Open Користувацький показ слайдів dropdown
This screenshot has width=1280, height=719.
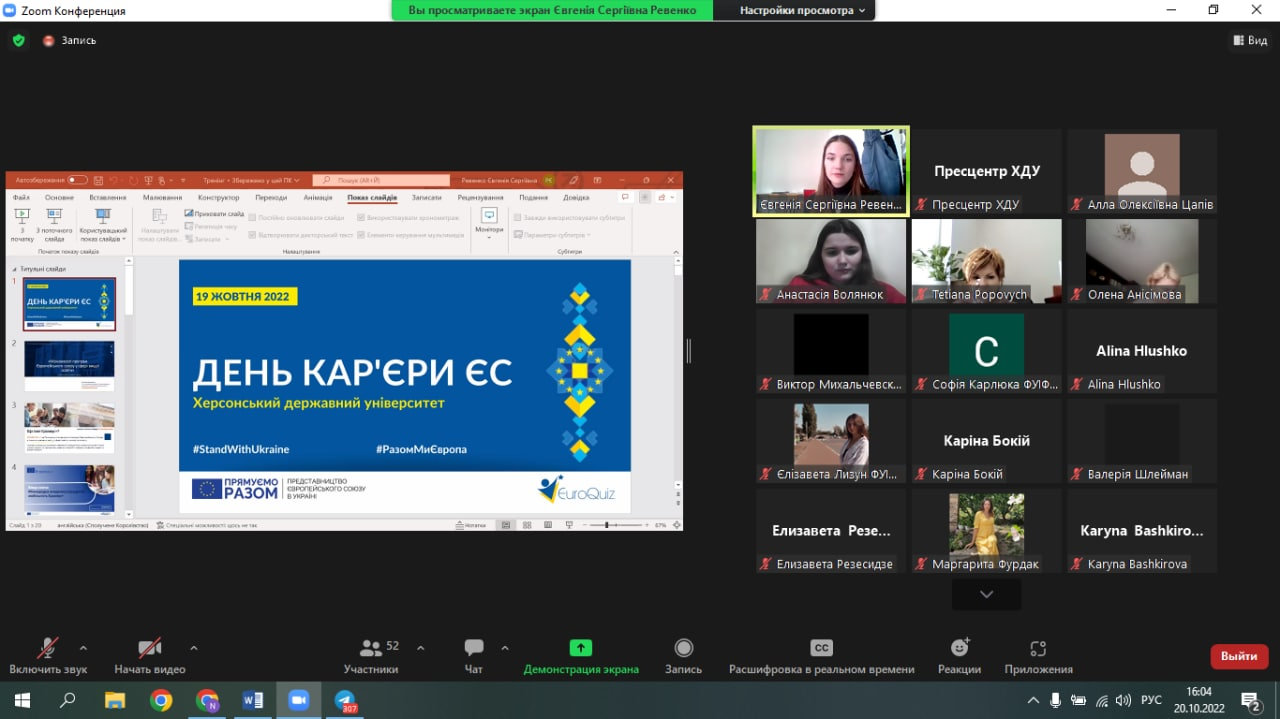103,226
